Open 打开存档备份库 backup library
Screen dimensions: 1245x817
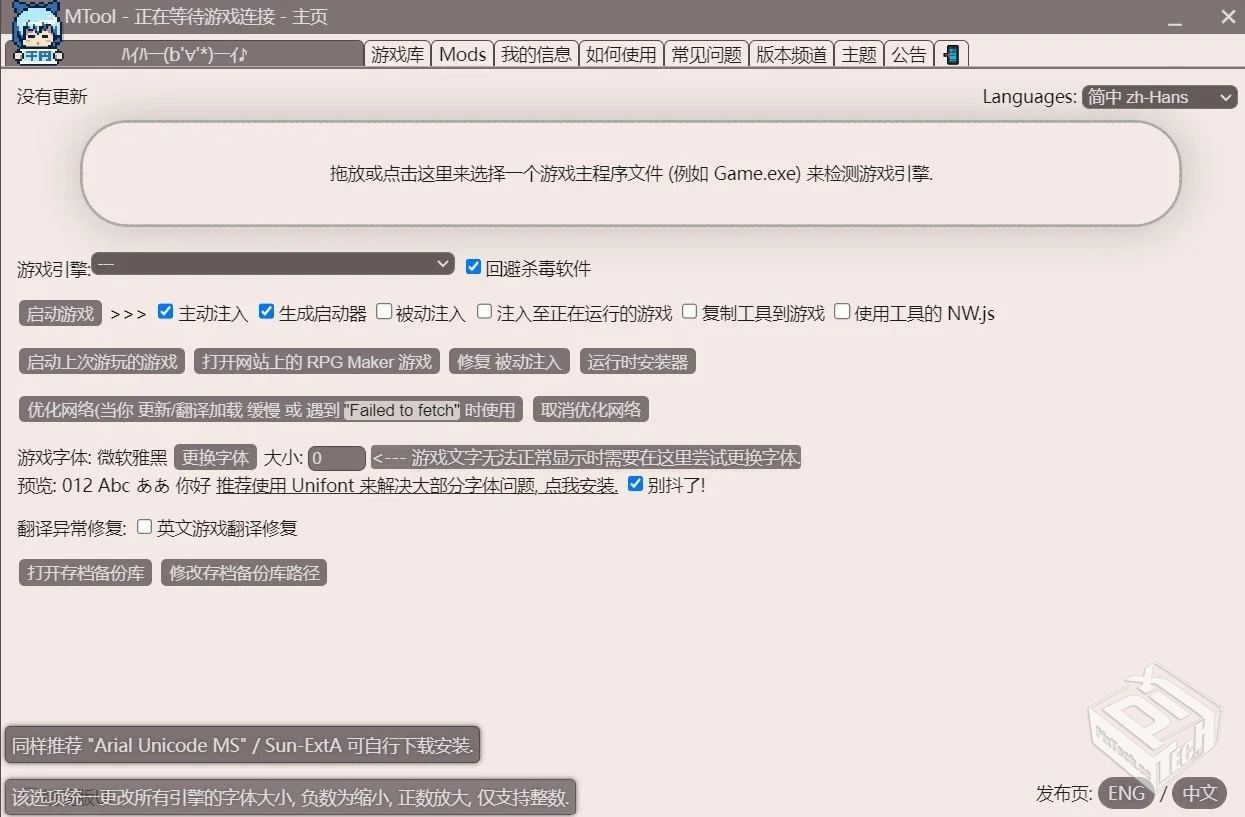tap(84, 572)
